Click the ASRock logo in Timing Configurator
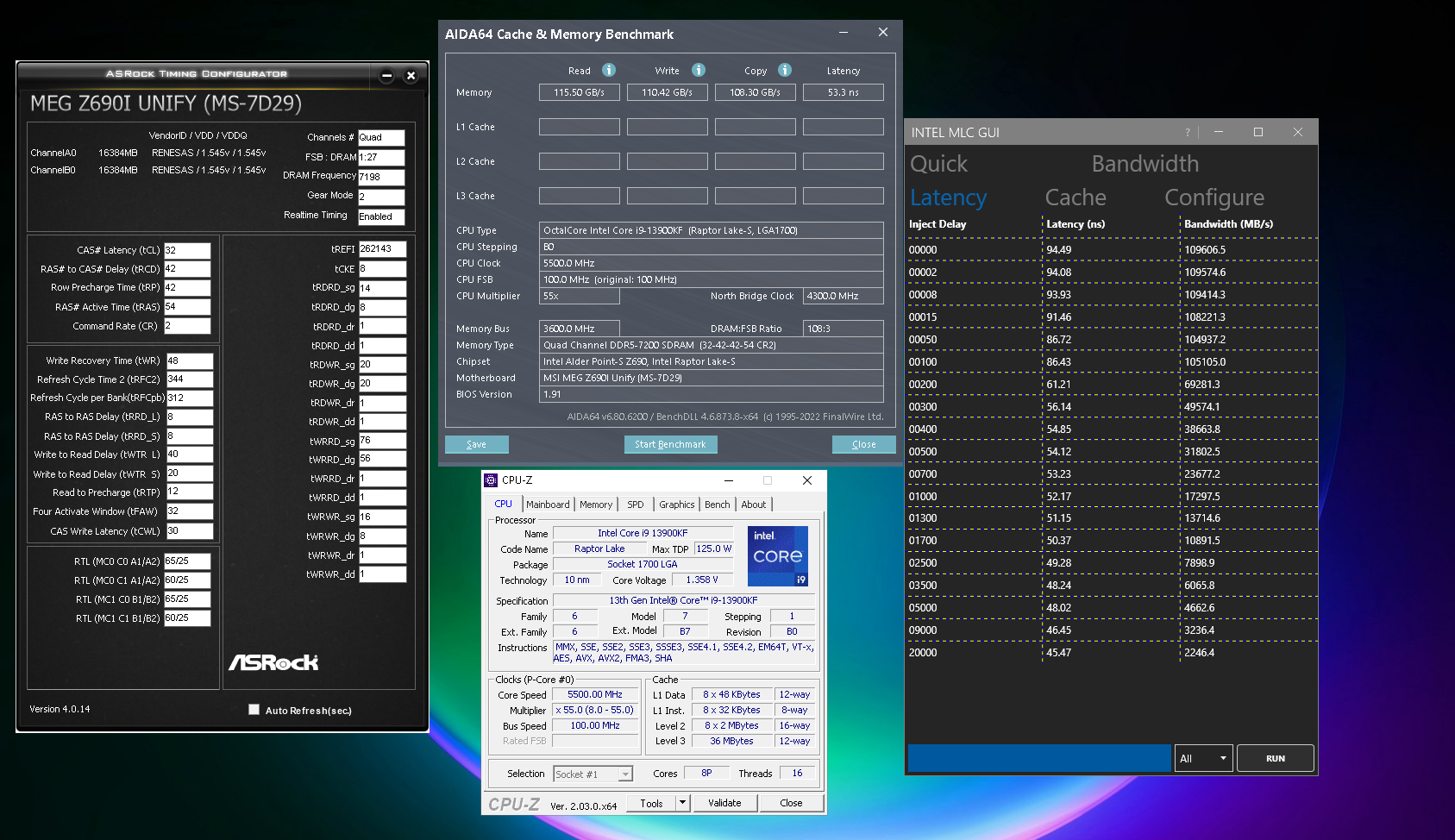 tap(273, 662)
